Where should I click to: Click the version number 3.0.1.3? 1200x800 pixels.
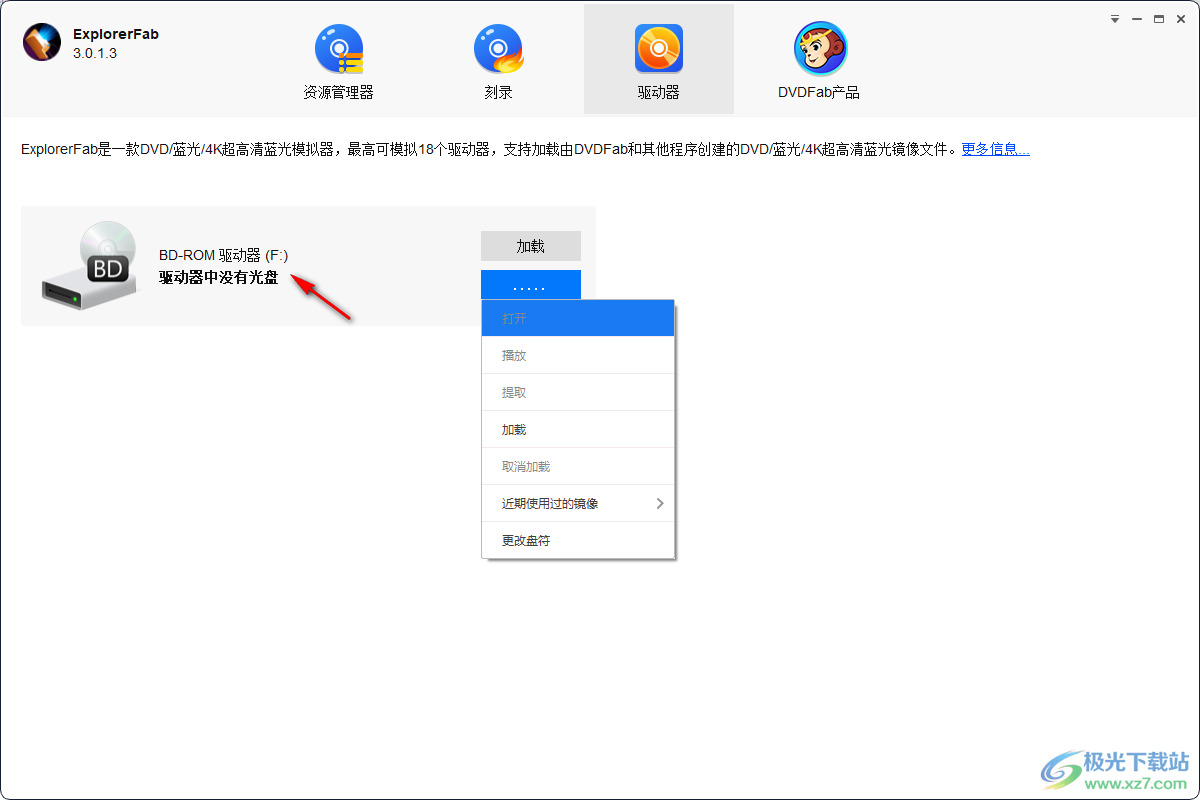click(95, 53)
